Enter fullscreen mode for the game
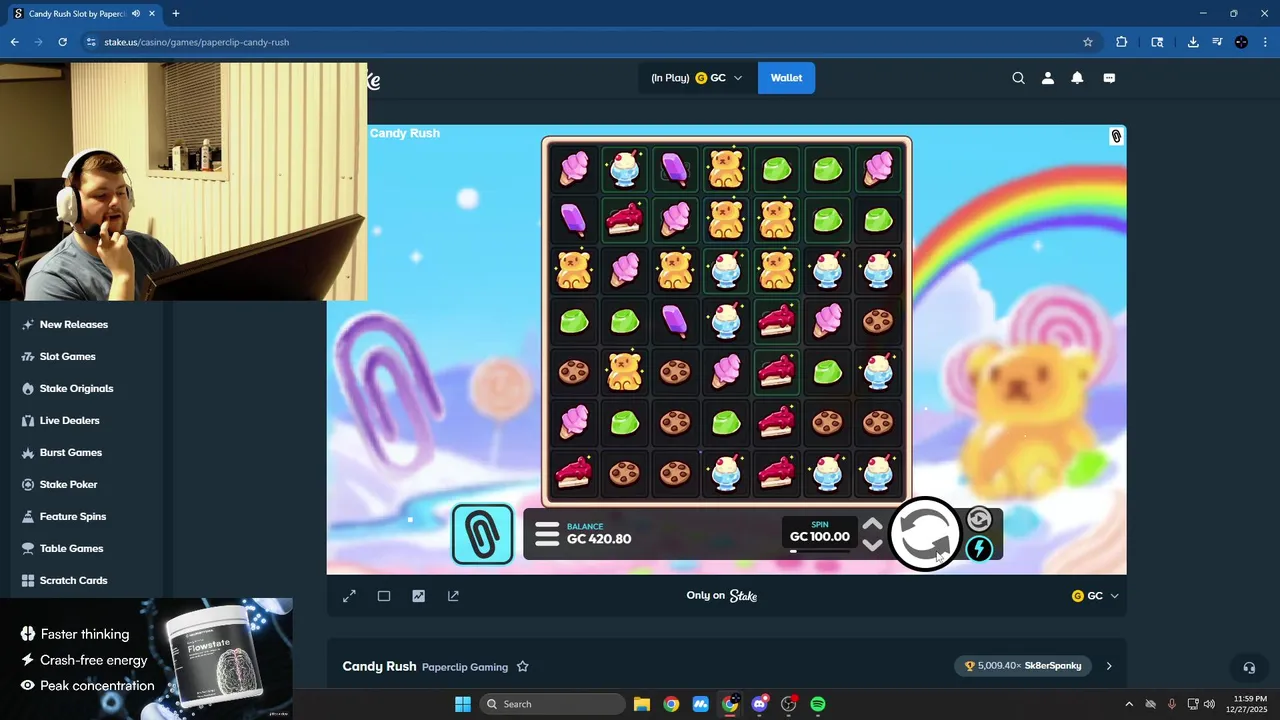Screen dimensions: 1280x720 (349, 596)
